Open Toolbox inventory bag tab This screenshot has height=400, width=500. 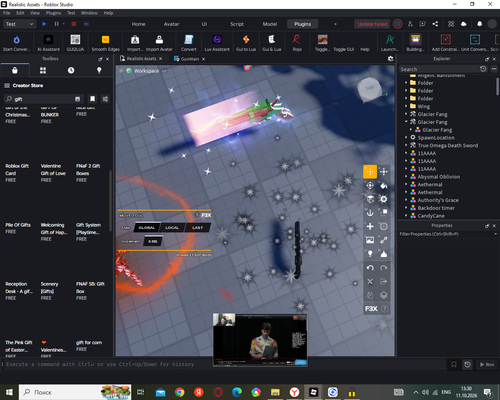click(15, 70)
